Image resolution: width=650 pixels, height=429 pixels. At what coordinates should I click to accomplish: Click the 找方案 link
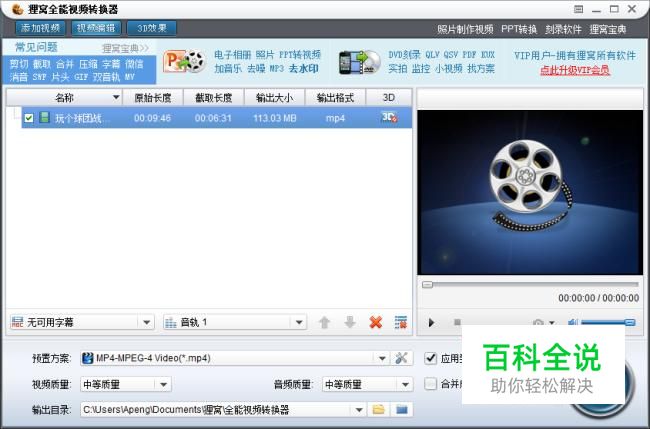tap(481, 68)
